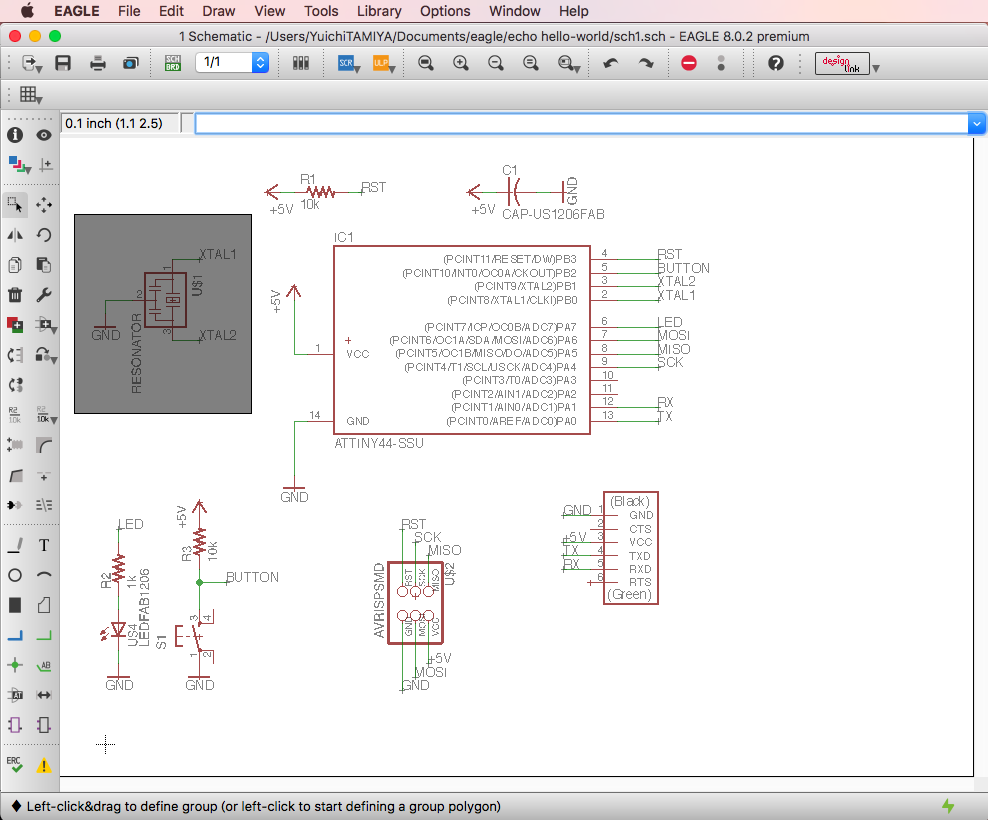Select the Delete trash tool
The height and width of the screenshot is (820, 988).
click(x=15, y=294)
